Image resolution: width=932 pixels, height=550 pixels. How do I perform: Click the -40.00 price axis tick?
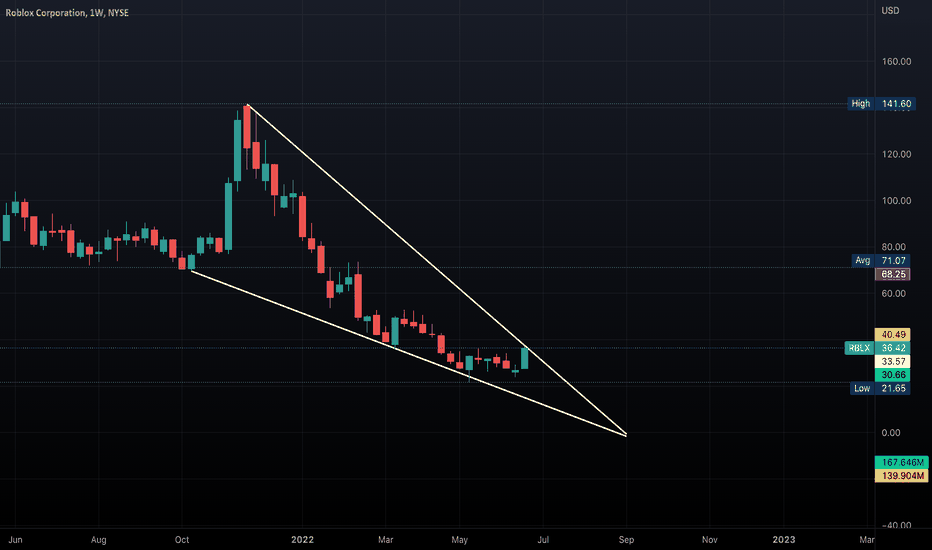(896, 525)
